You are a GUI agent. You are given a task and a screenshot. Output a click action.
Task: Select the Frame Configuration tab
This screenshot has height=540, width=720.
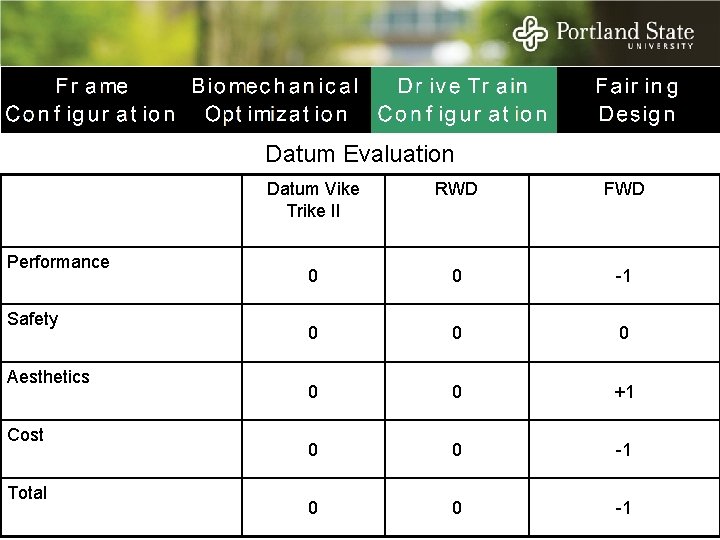point(91,100)
